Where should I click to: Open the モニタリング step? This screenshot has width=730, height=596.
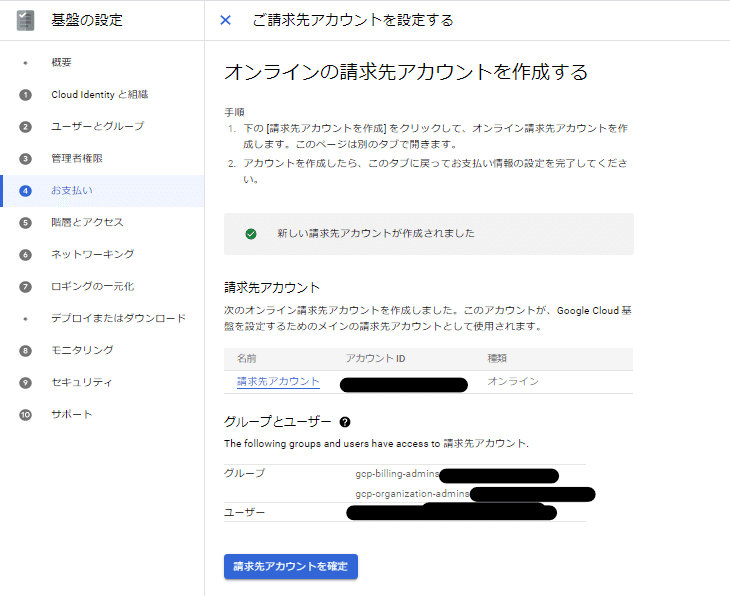pos(82,350)
